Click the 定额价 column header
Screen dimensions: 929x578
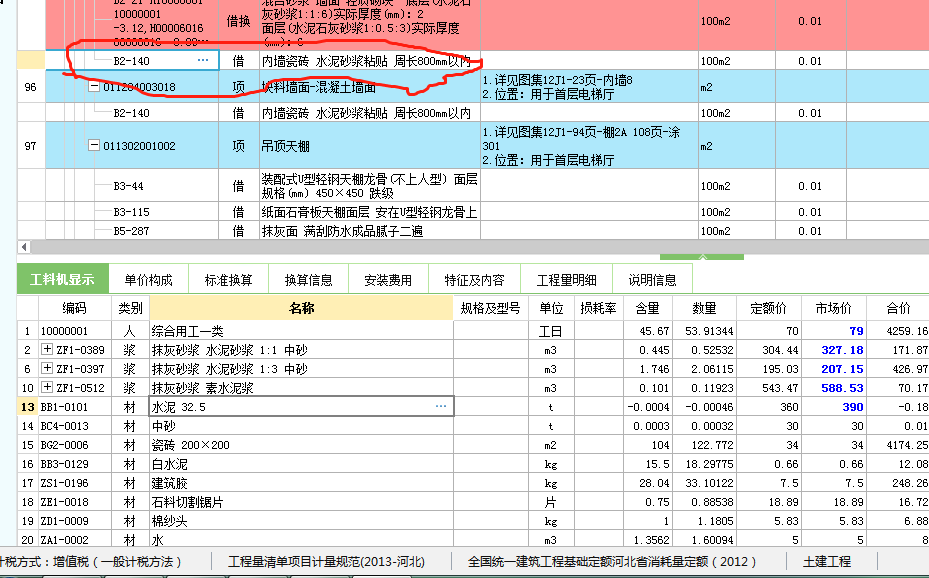point(768,308)
